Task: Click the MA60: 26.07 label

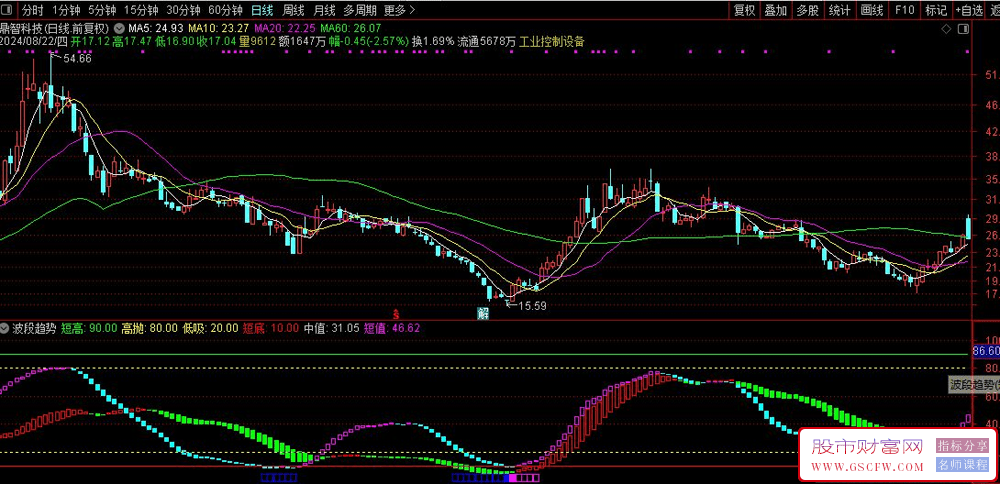Action: tap(351, 29)
